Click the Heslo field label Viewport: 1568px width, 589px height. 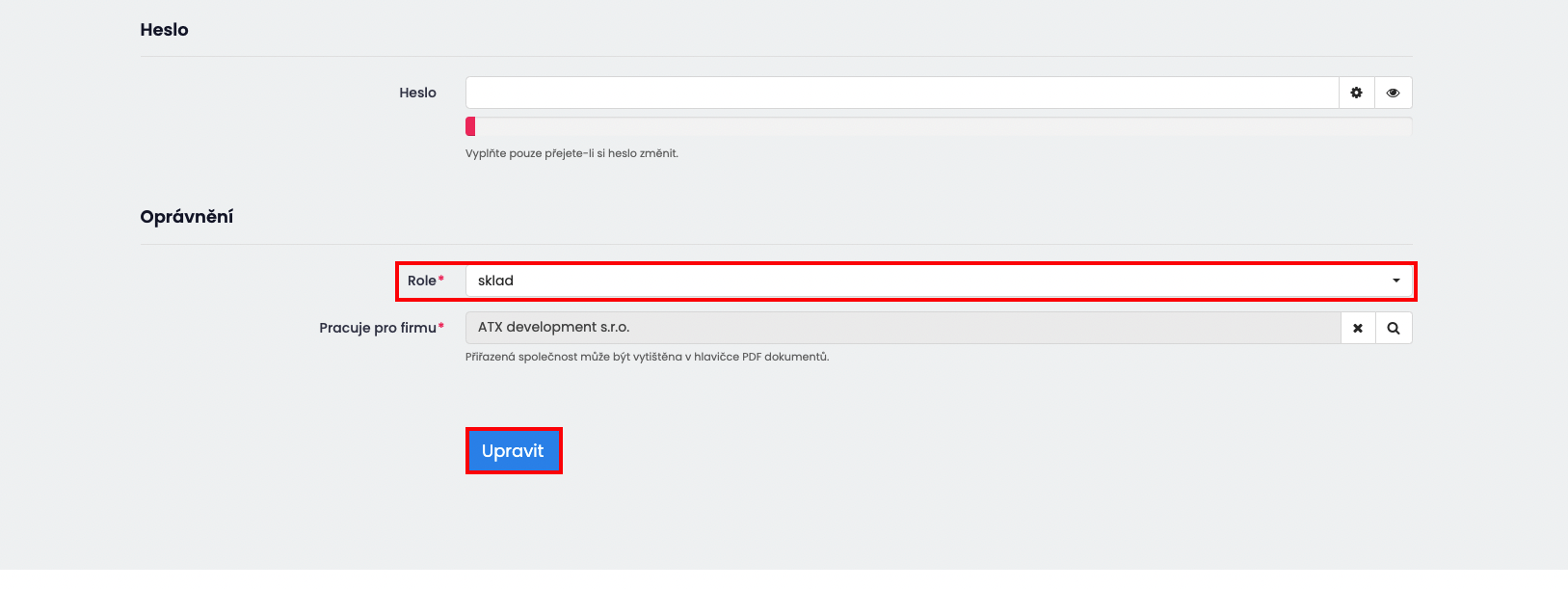pyautogui.click(x=417, y=93)
